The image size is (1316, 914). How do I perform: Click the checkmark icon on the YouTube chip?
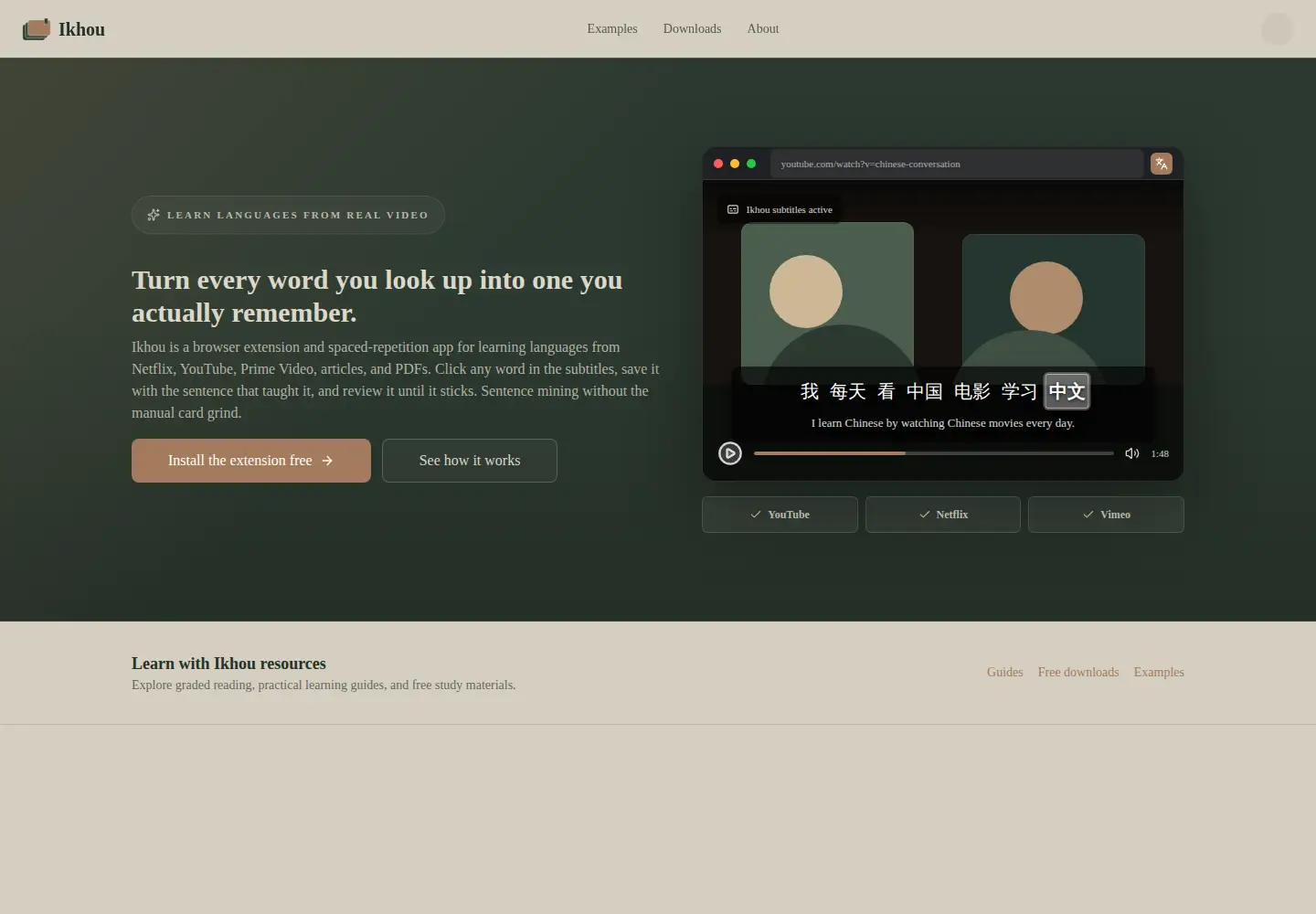pyautogui.click(x=756, y=515)
